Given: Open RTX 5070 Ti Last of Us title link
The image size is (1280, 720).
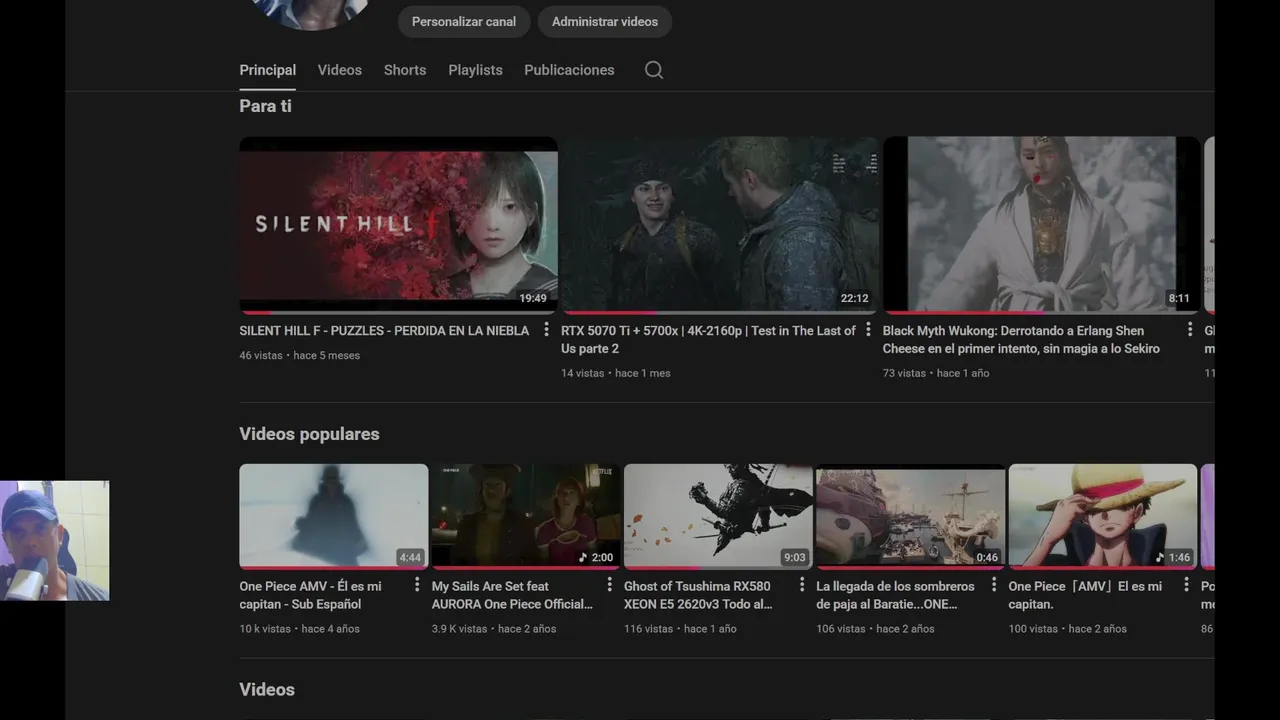Looking at the screenshot, I should coord(708,340).
